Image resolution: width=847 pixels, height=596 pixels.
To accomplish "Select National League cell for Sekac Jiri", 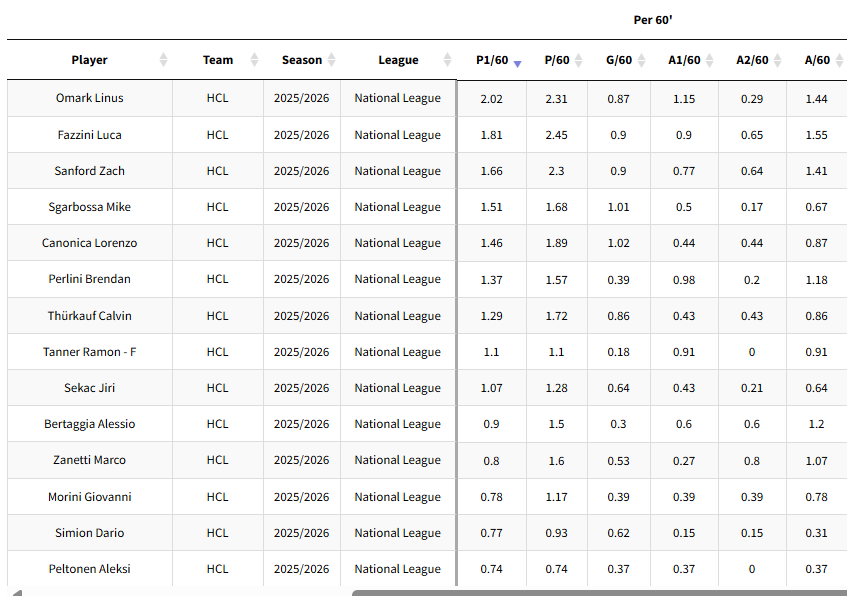I will click(397, 388).
